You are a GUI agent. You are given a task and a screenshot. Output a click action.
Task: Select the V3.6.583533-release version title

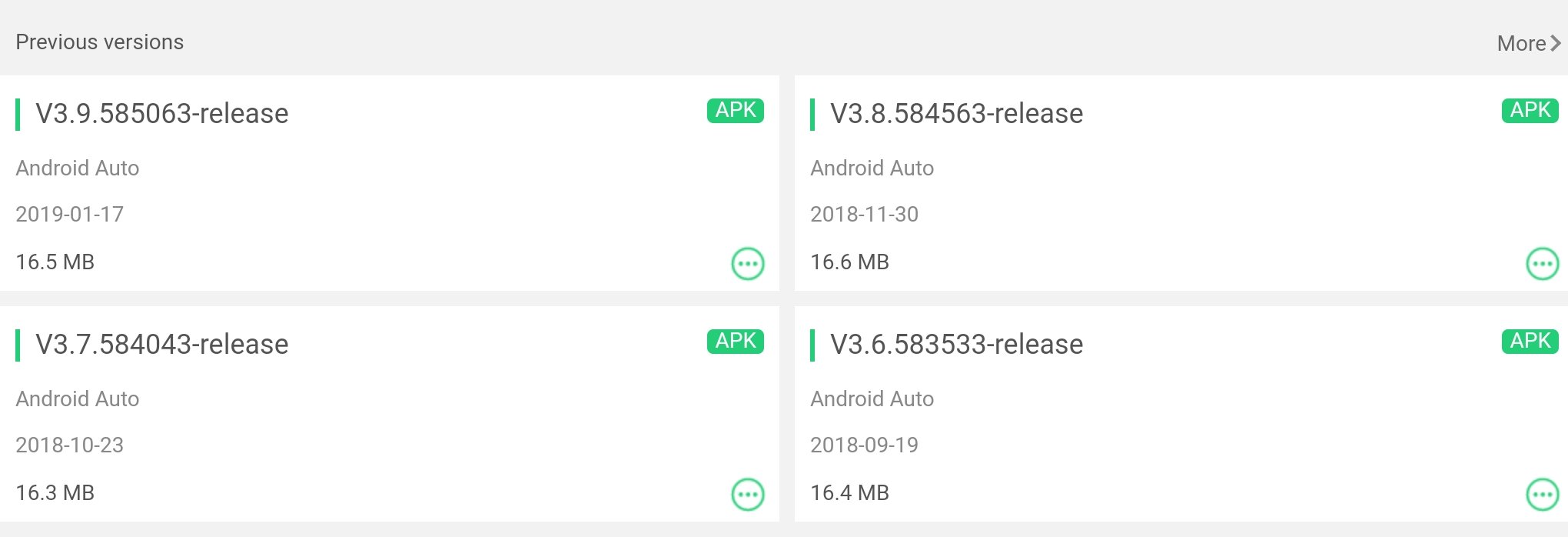pos(957,345)
